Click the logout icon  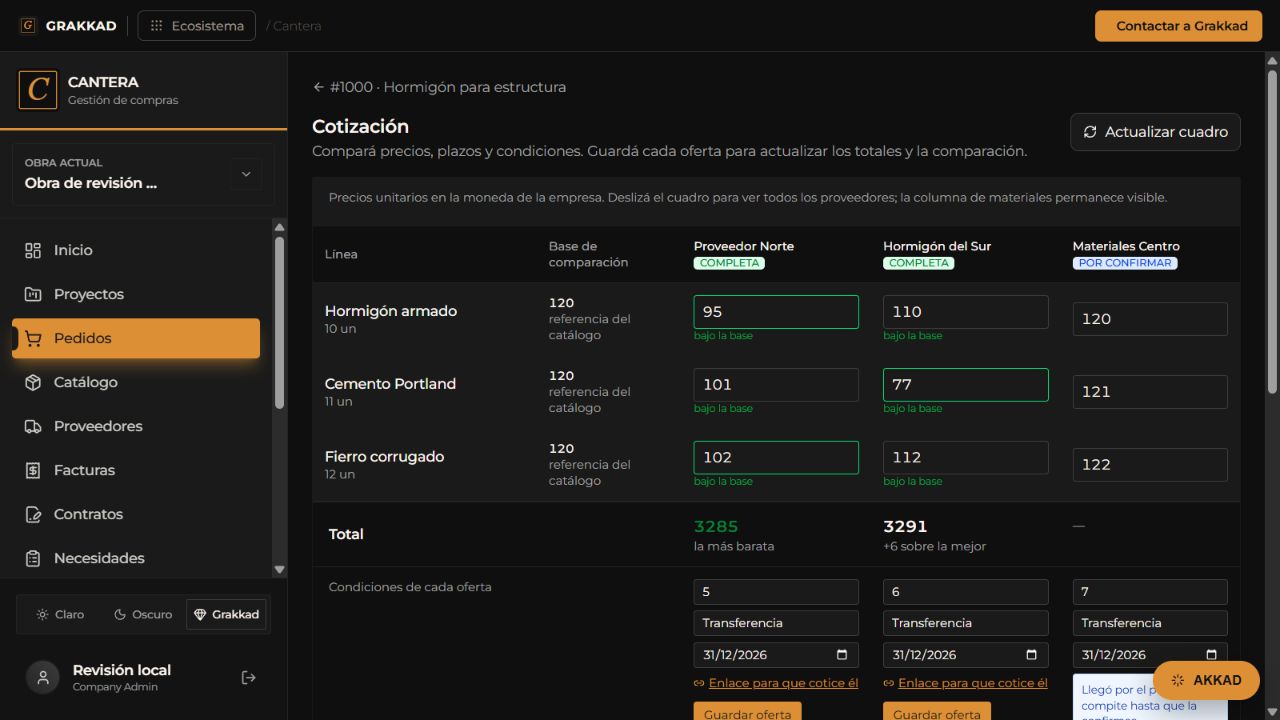click(249, 677)
